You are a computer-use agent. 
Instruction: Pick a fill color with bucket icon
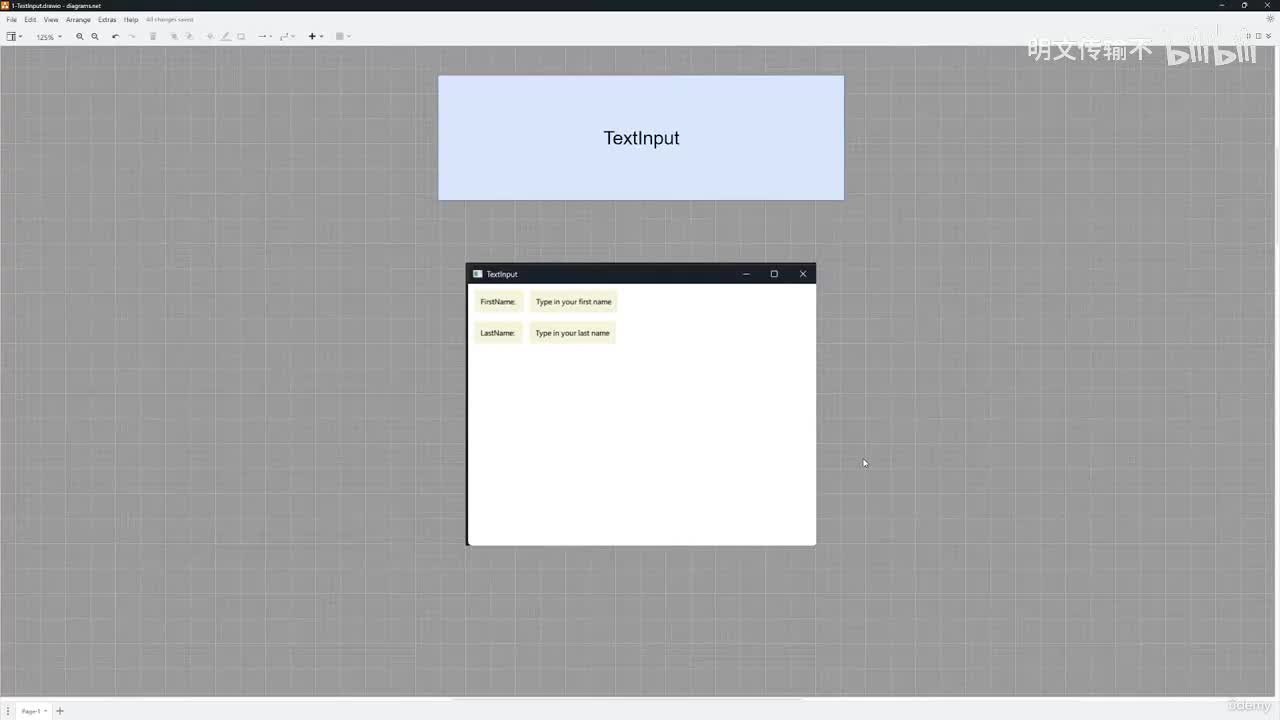click(x=210, y=37)
